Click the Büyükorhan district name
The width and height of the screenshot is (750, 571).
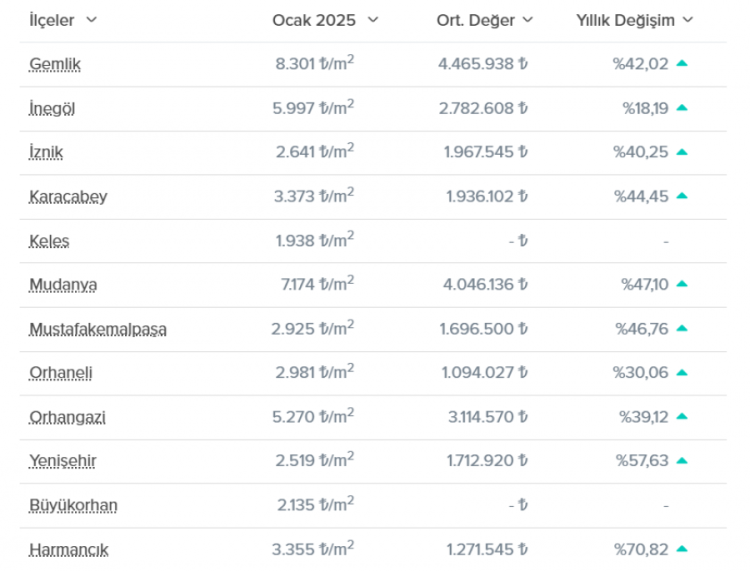[73, 504]
